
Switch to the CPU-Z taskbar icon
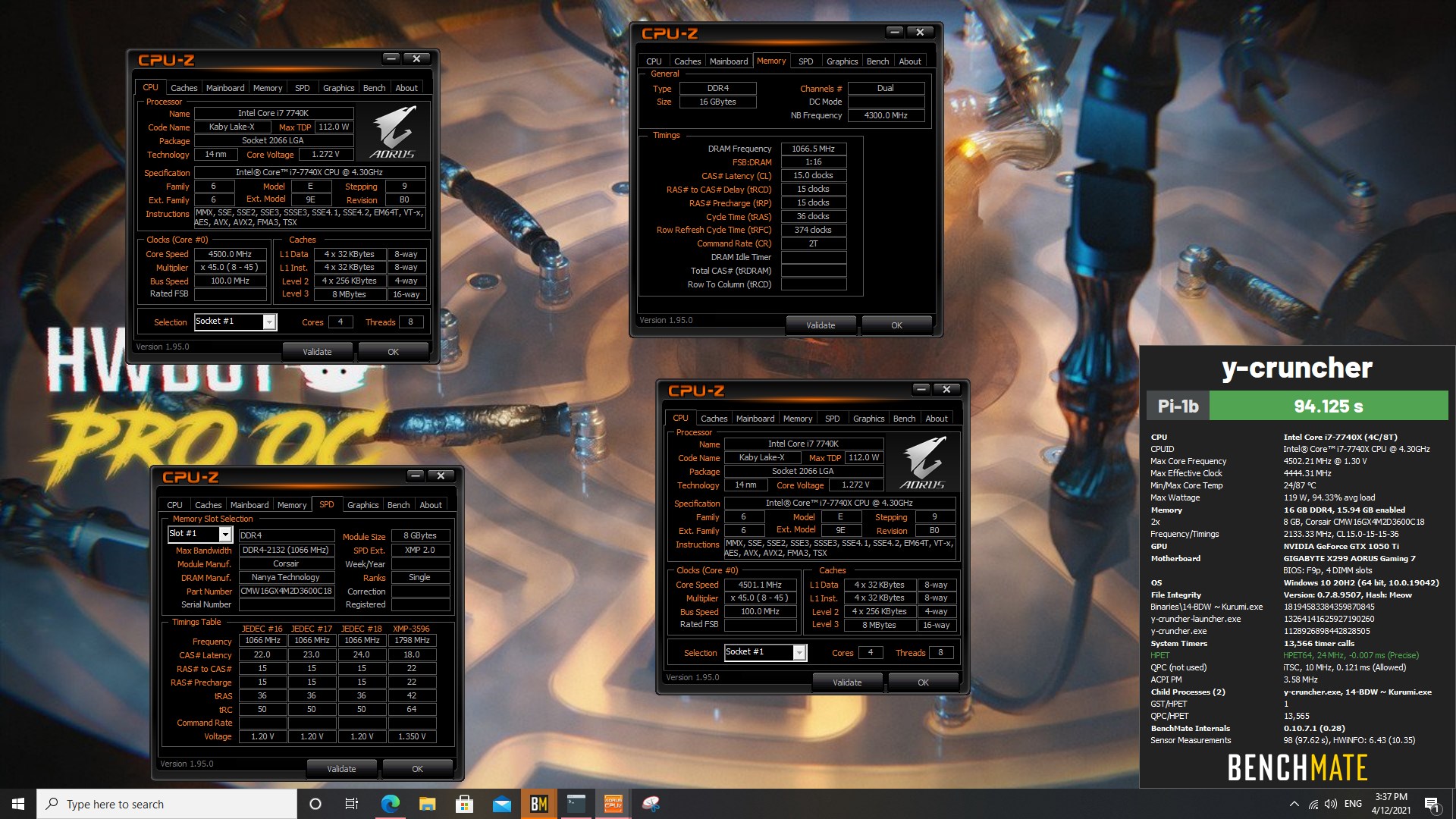tap(613, 804)
